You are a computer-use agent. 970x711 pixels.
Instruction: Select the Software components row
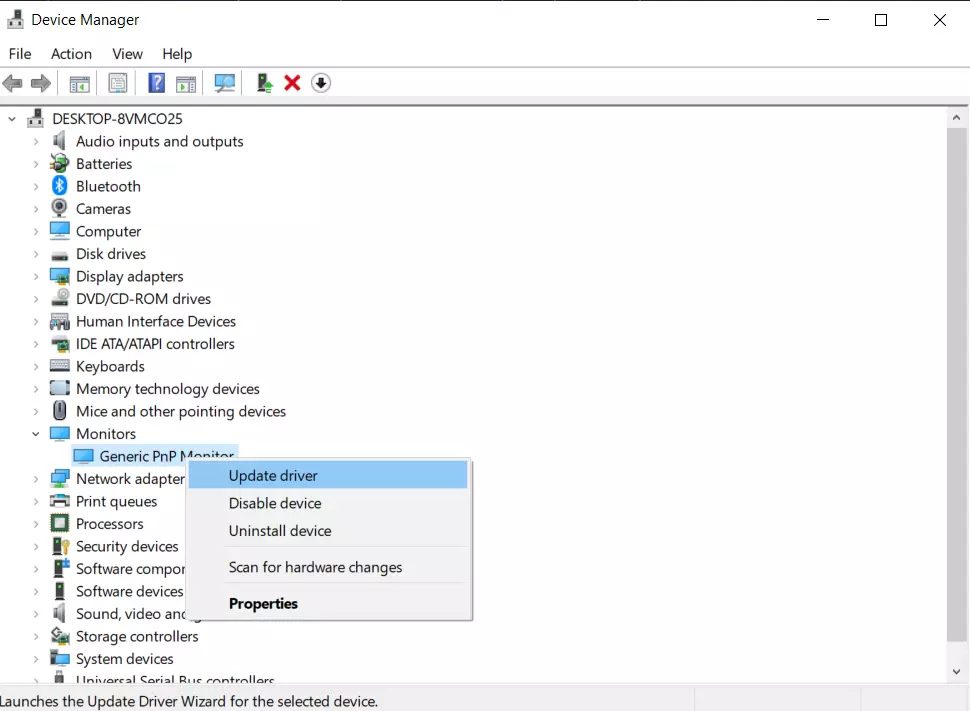[x=130, y=569]
